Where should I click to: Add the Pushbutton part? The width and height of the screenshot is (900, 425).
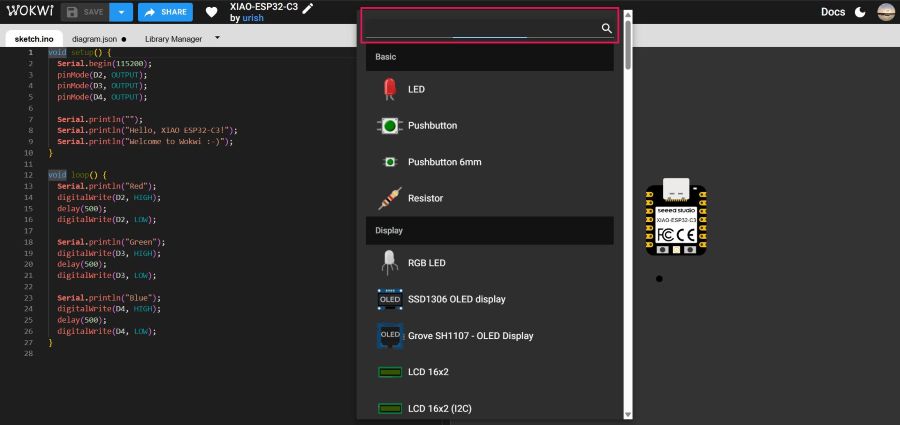click(x=490, y=126)
